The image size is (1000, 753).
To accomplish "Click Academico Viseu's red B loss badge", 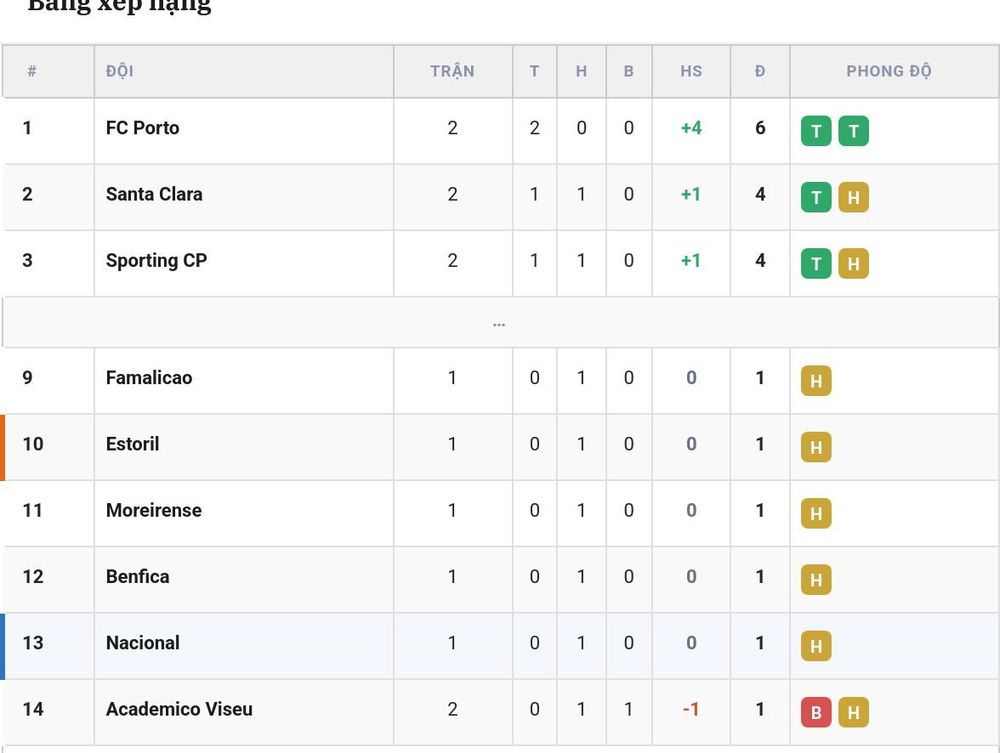I will (816, 712).
